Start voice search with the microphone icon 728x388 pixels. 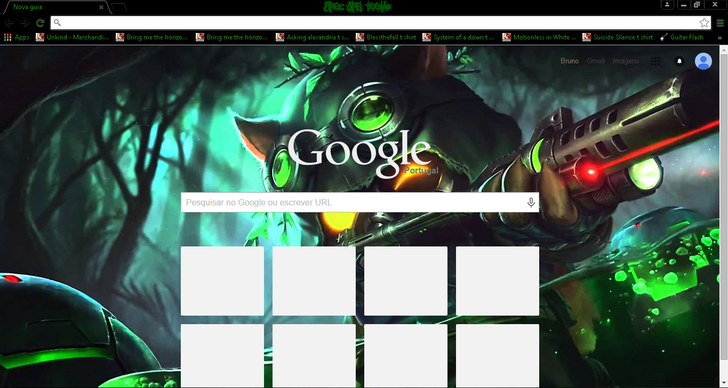[531, 202]
